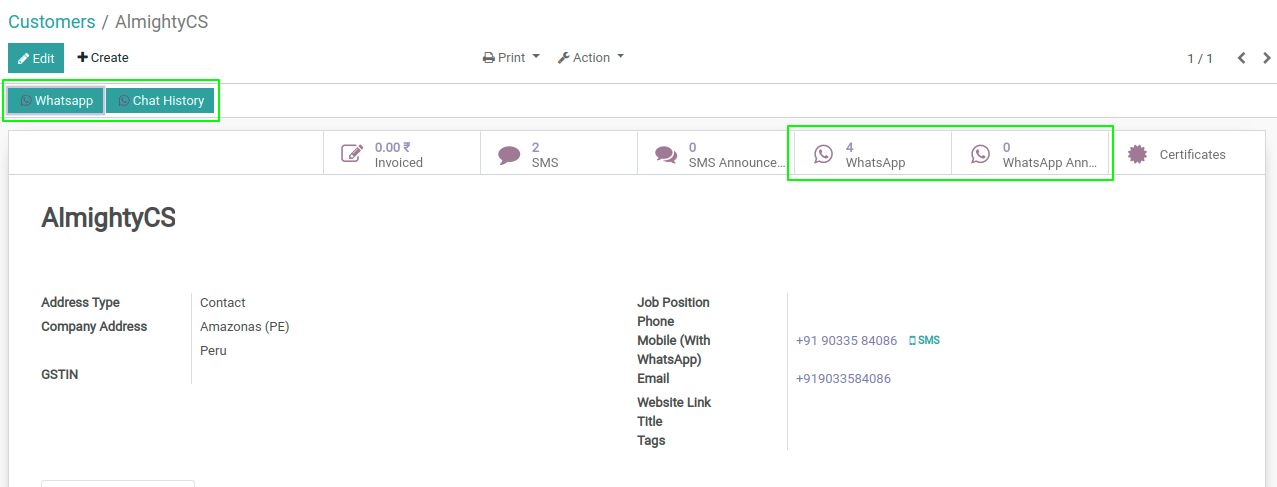Click the WhatsApp Announcement icon
Screen dimensions: 1277x487
click(980, 154)
